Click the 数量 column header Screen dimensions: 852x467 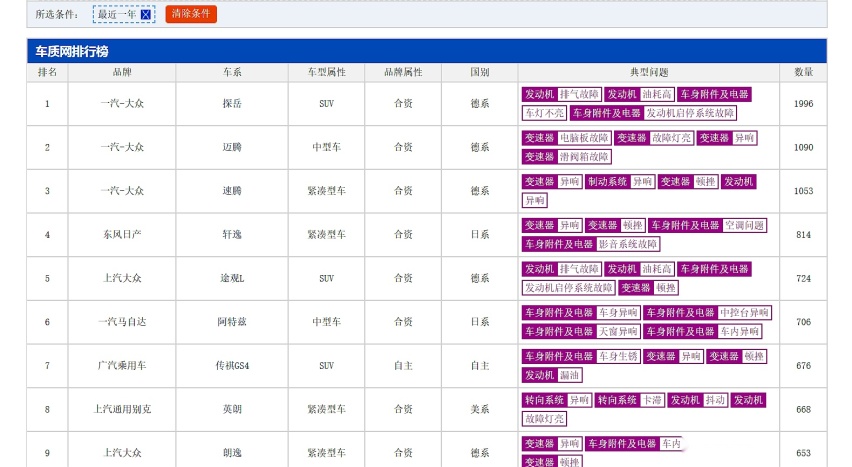[803, 72]
